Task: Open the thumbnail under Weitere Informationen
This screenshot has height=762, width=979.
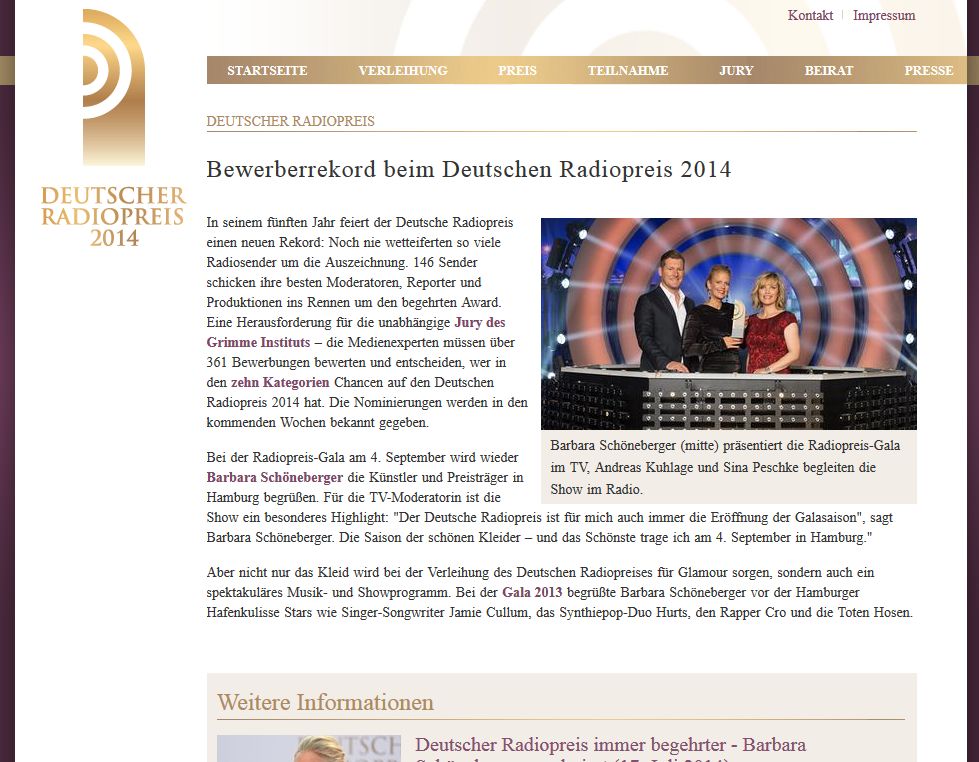Action: click(x=308, y=749)
